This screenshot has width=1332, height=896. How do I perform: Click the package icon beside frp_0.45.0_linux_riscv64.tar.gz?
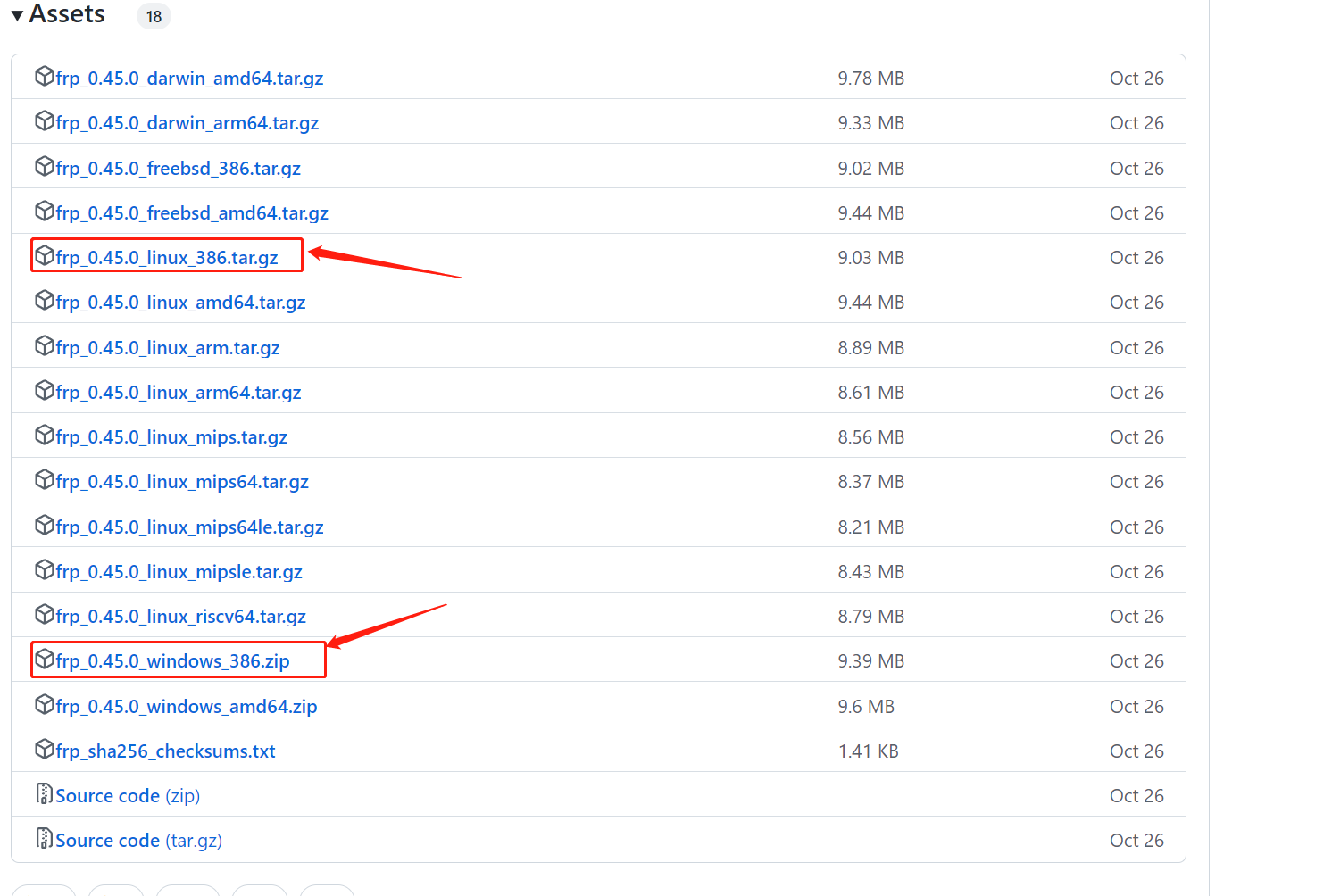[x=45, y=614]
